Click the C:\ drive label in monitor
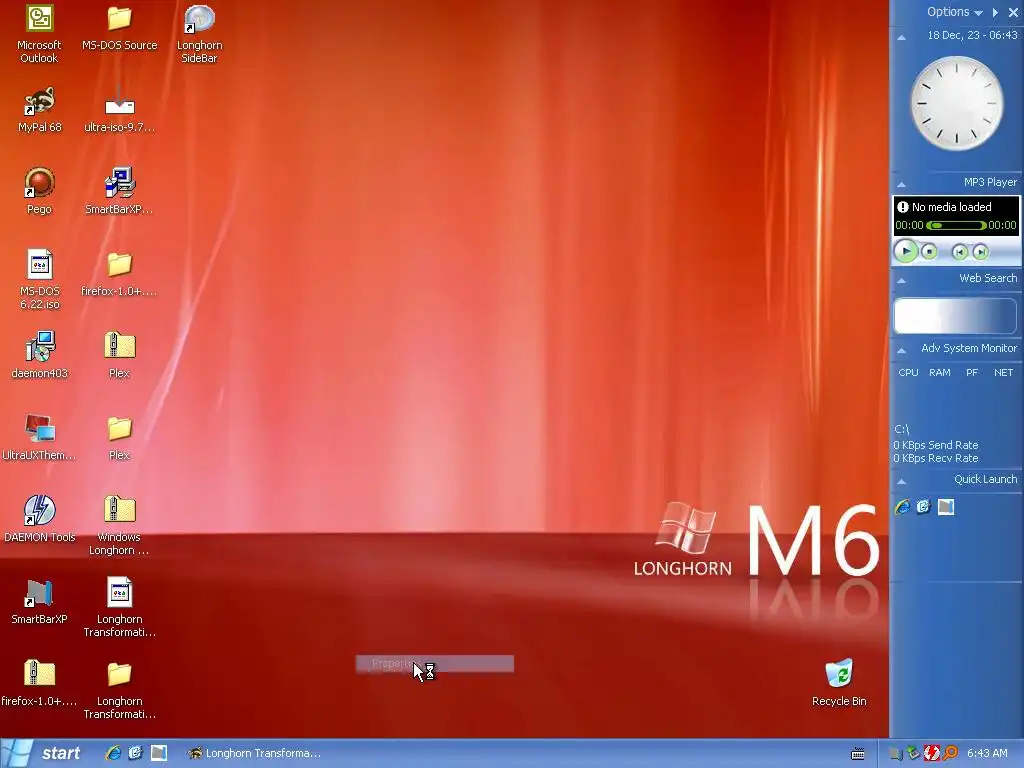 901,429
